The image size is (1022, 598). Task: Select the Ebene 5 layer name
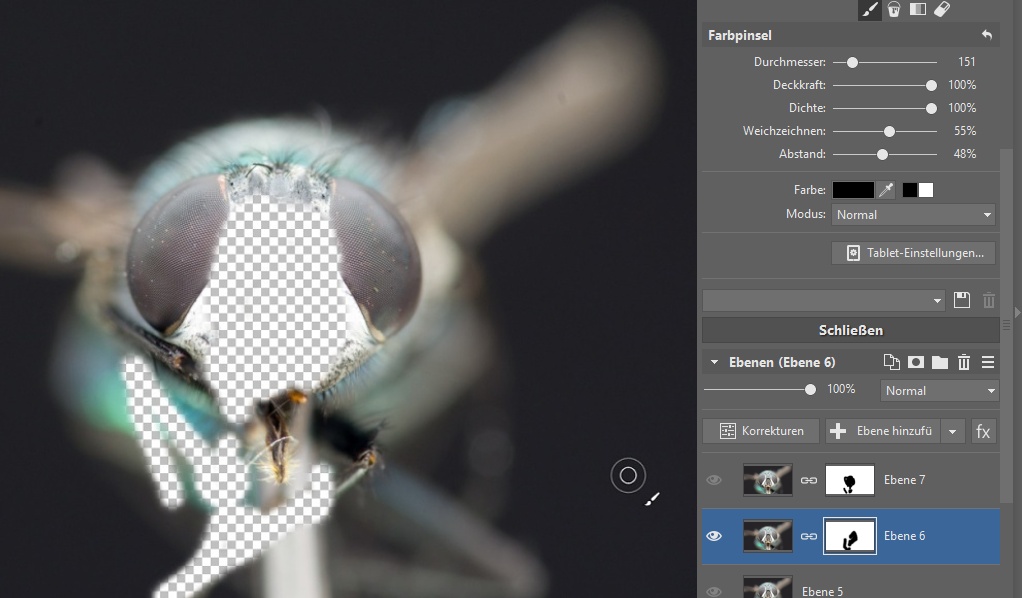822,591
